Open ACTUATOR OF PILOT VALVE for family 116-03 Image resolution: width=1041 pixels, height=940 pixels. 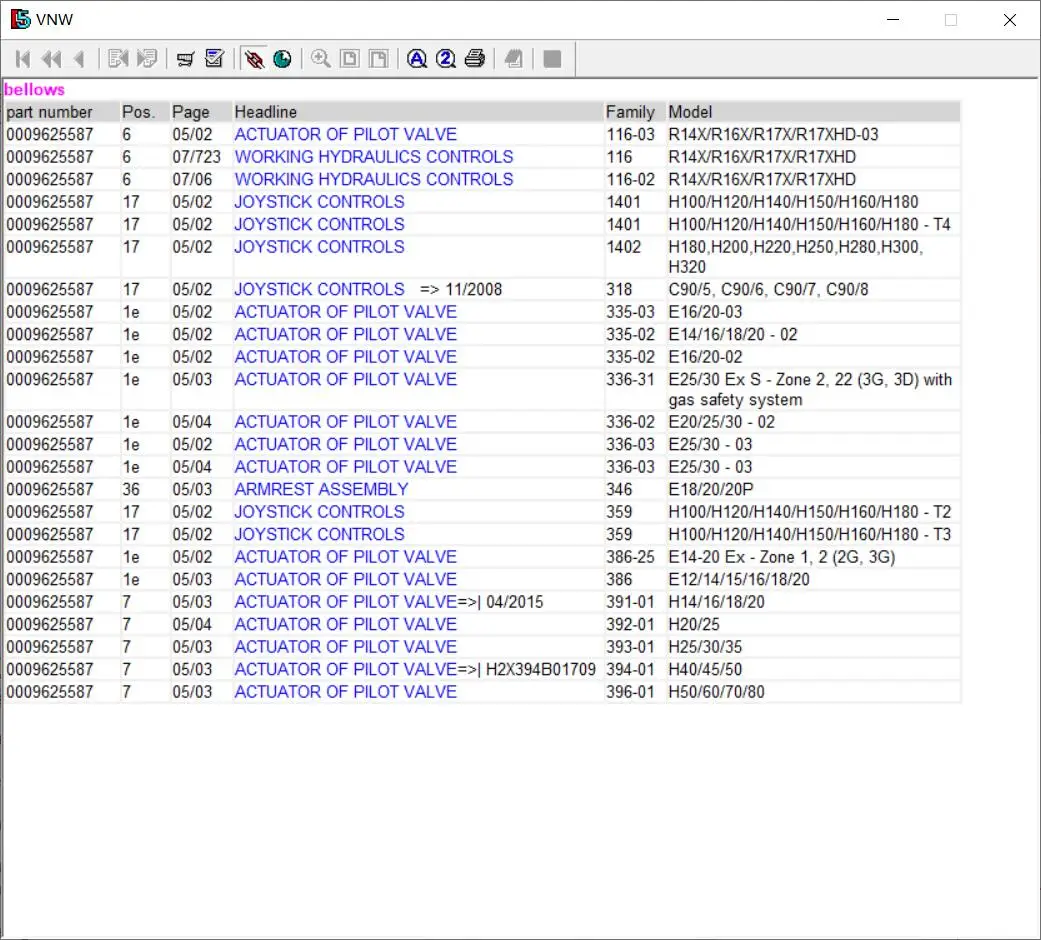pyautogui.click(x=345, y=134)
